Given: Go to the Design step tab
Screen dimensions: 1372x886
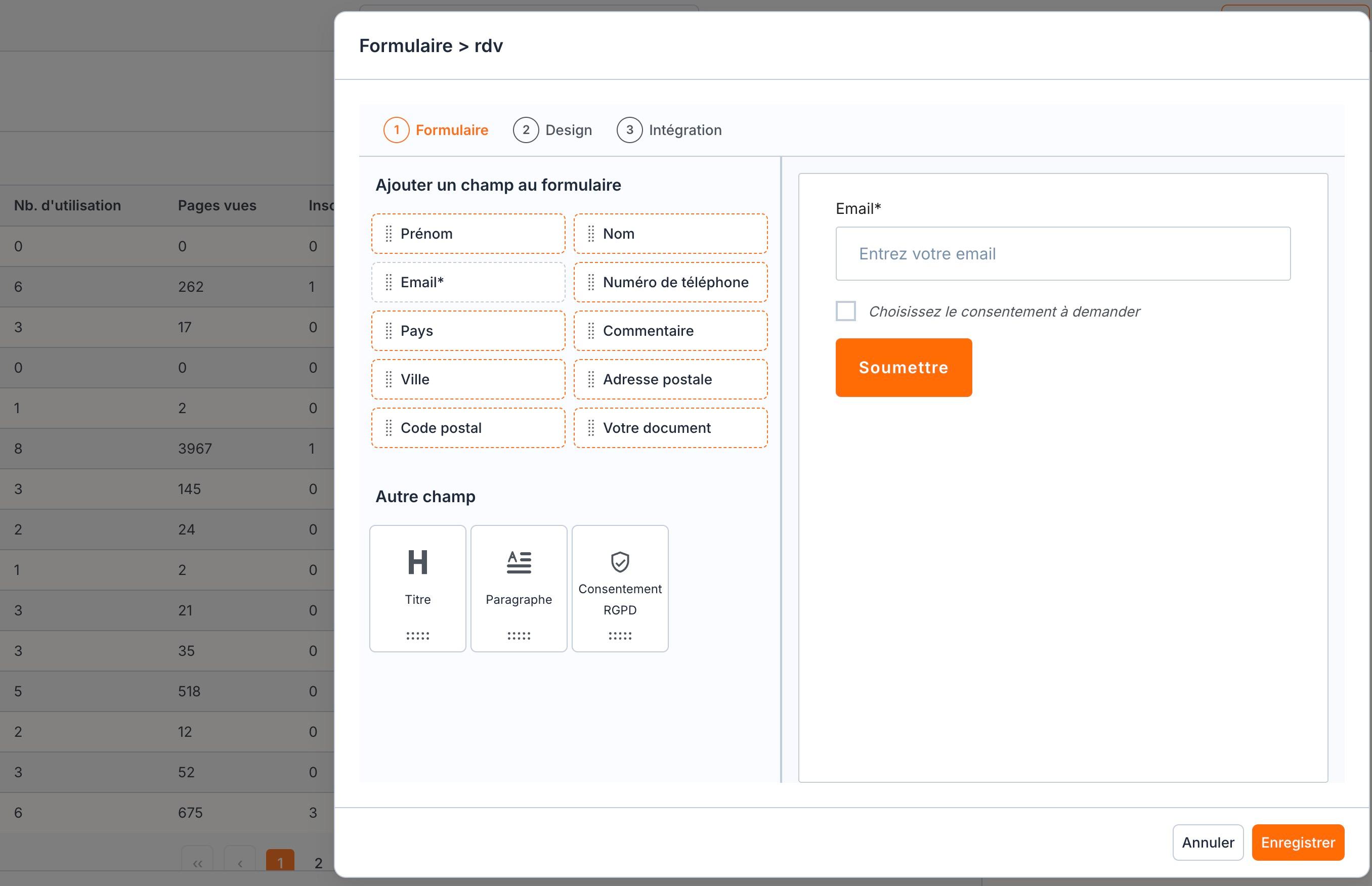Looking at the screenshot, I should [x=552, y=130].
